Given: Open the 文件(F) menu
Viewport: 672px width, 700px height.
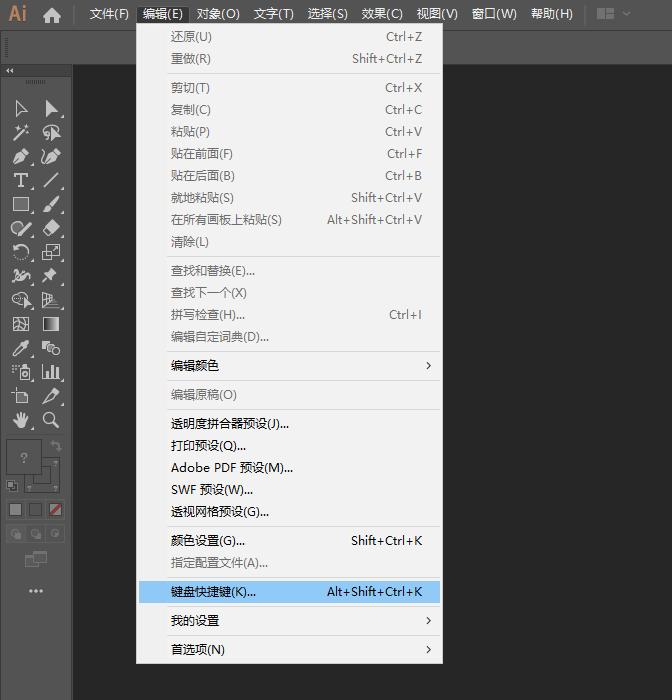Looking at the screenshot, I should 109,14.
